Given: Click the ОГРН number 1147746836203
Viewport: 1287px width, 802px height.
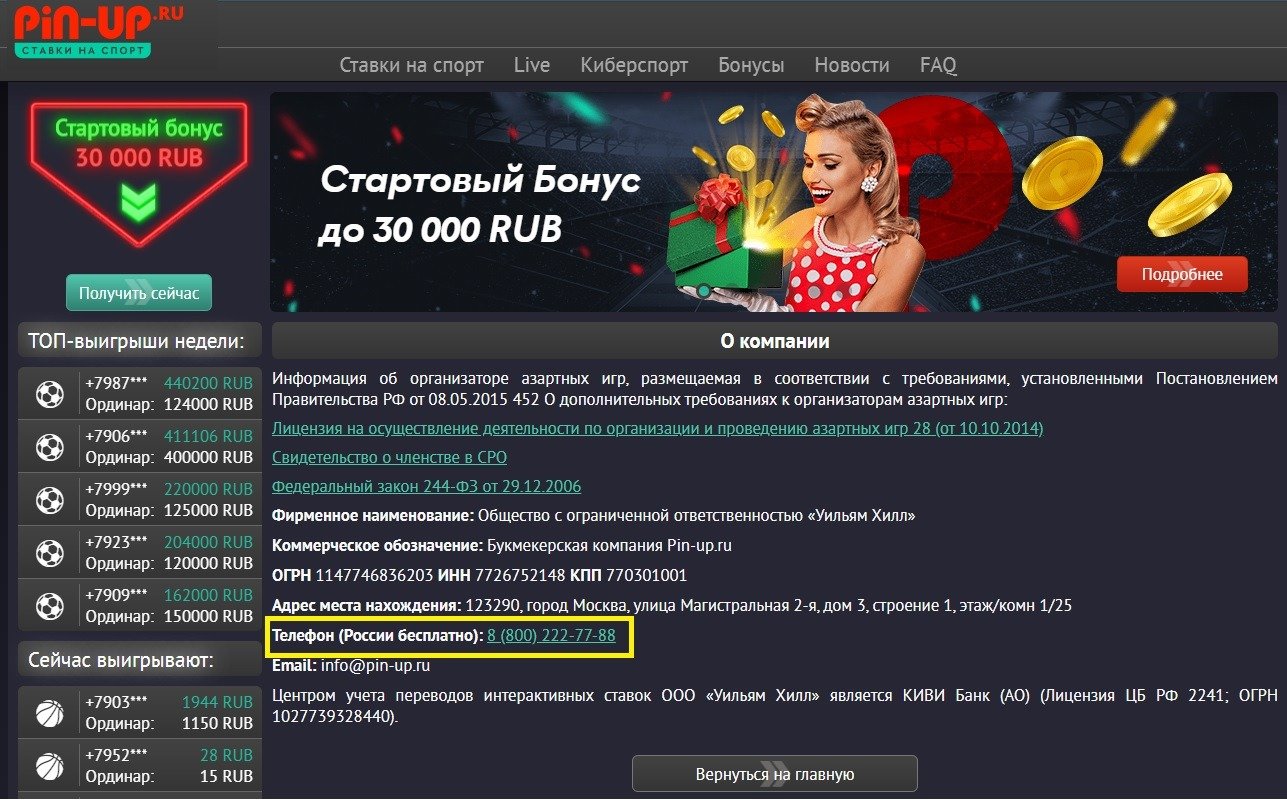Looking at the screenshot, I should (374, 576).
